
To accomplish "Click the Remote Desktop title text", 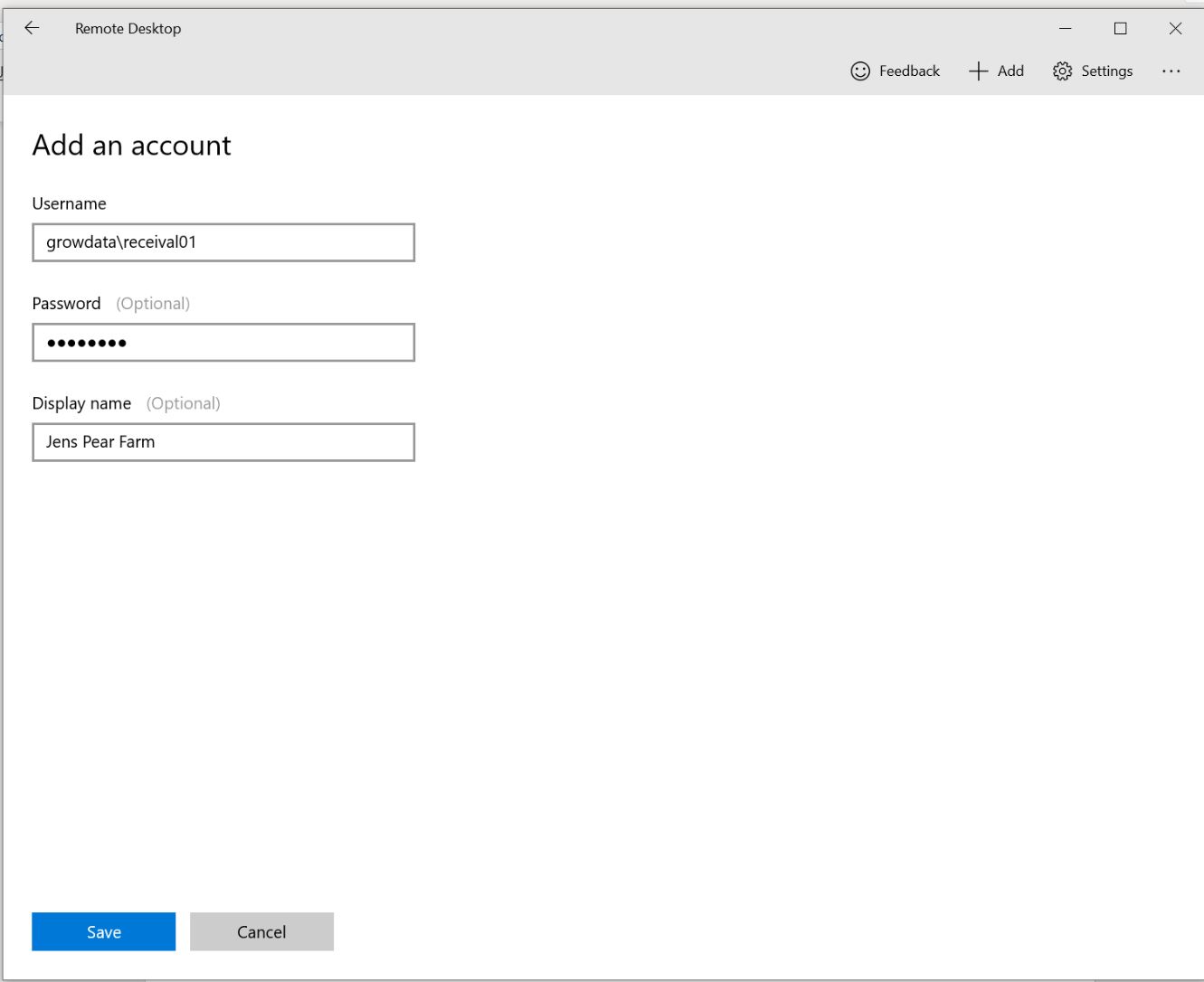I will (x=128, y=28).
